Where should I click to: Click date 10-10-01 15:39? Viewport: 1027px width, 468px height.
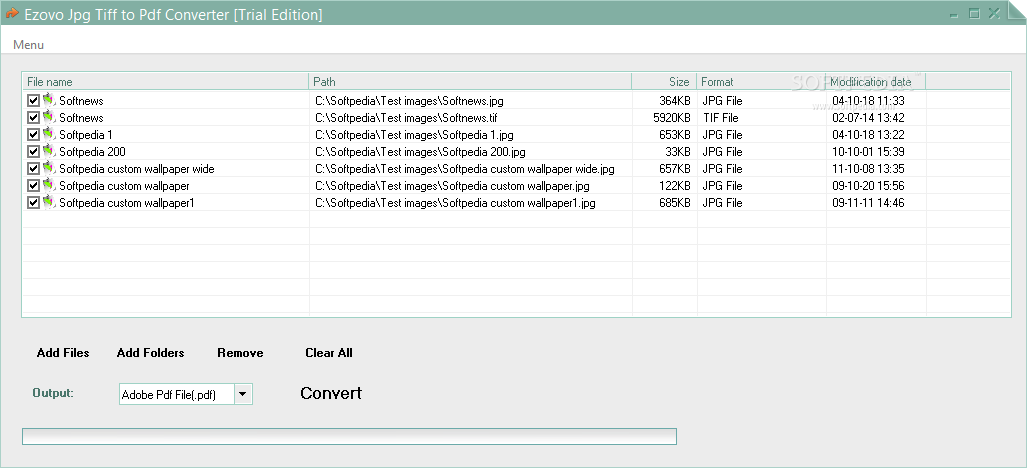pyautogui.click(x=868, y=152)
